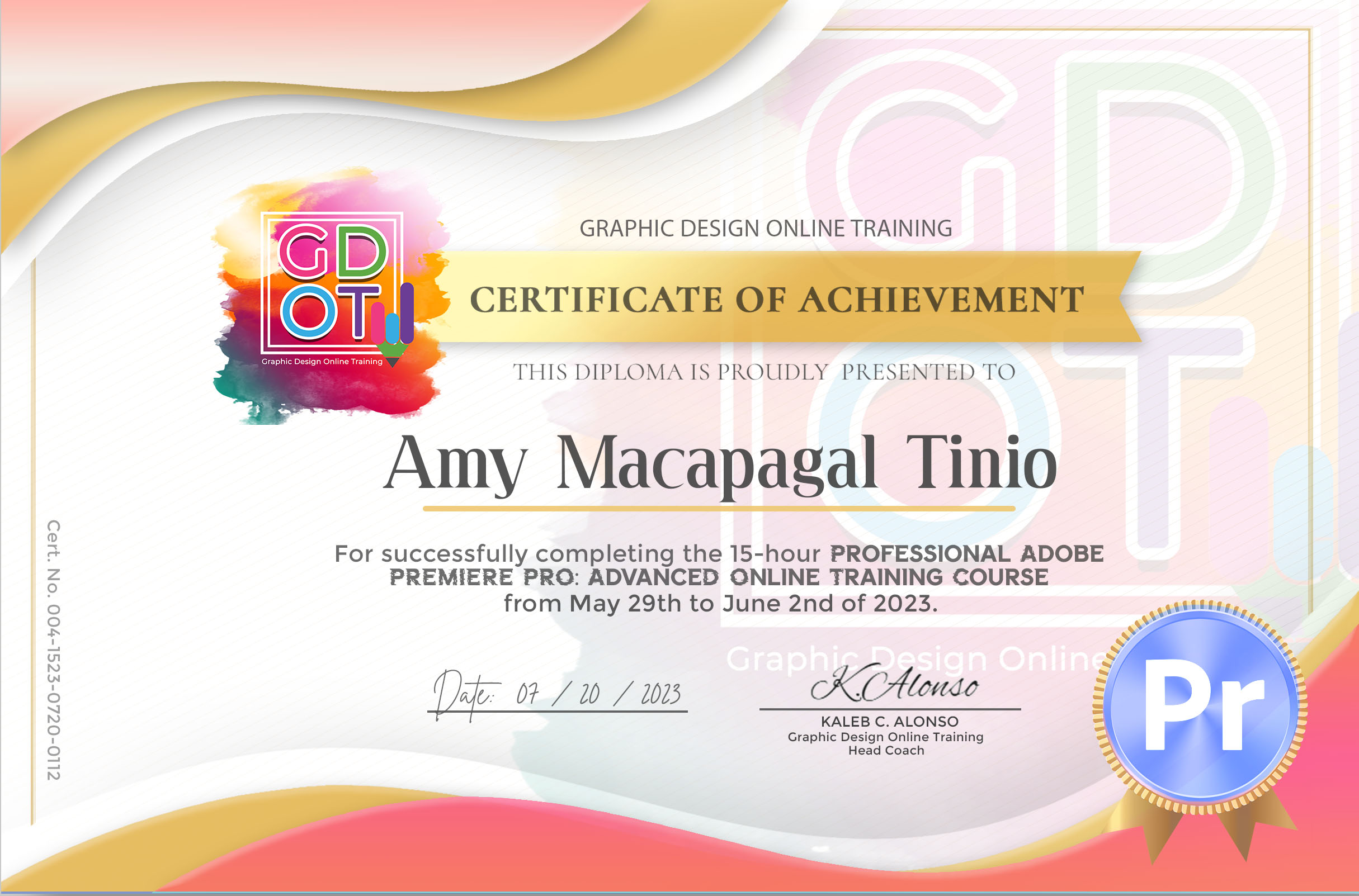Click the K. Alonso signature

[894, 685]
